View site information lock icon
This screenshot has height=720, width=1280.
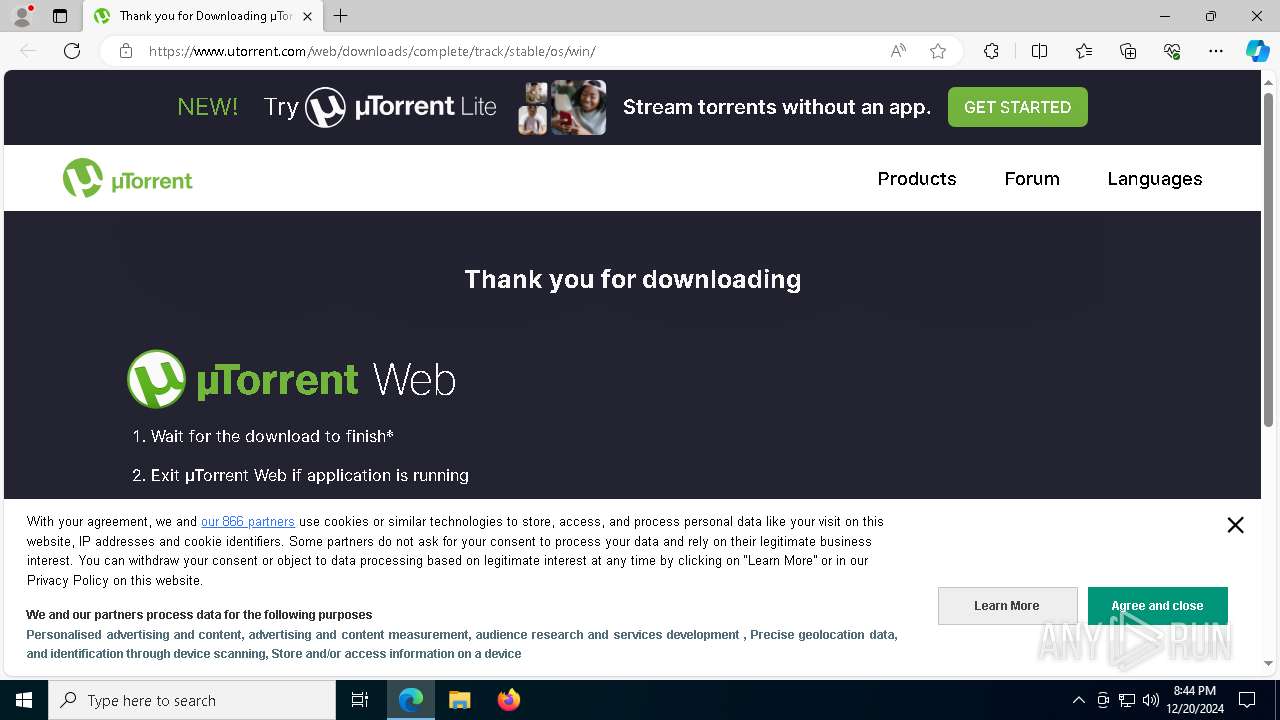pyautogui.click(x=126, y=51)
